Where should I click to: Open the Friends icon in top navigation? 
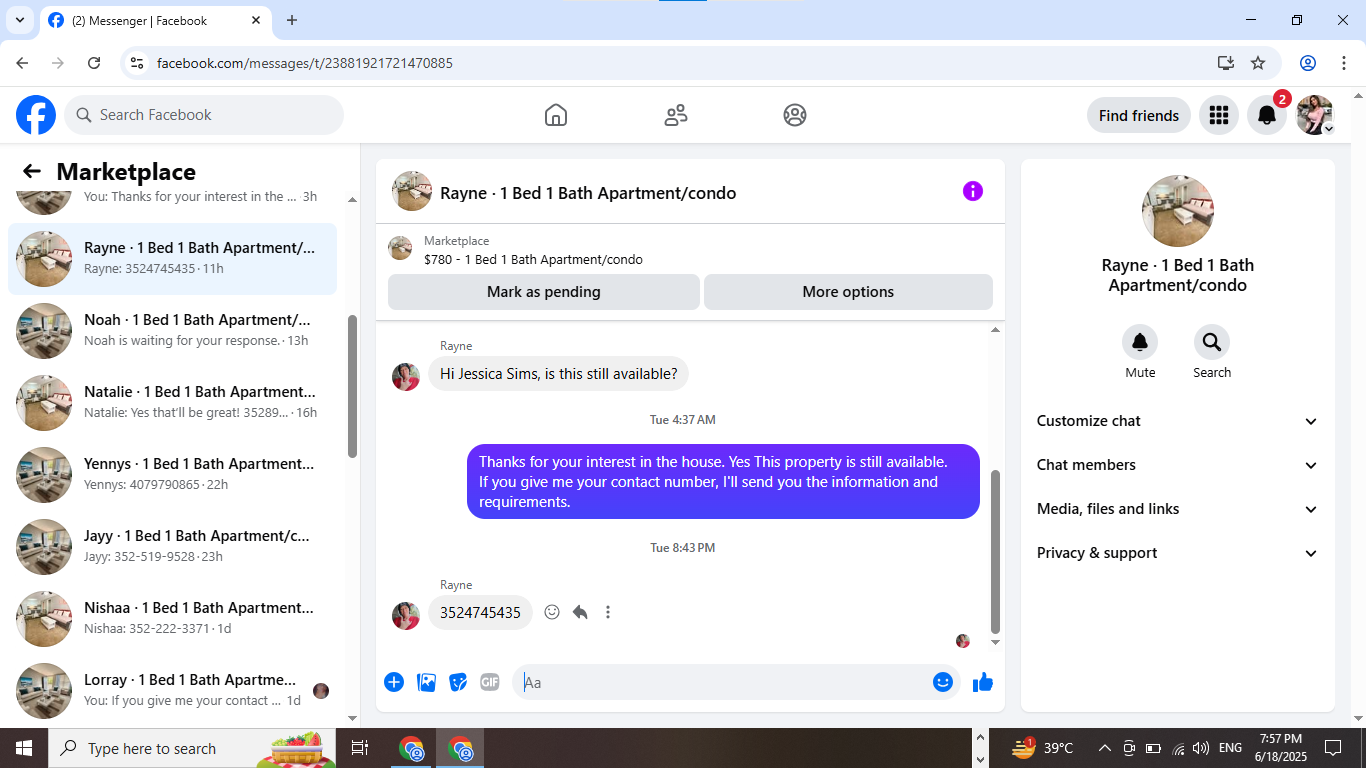pyautogui.click(x=676, y=115)
